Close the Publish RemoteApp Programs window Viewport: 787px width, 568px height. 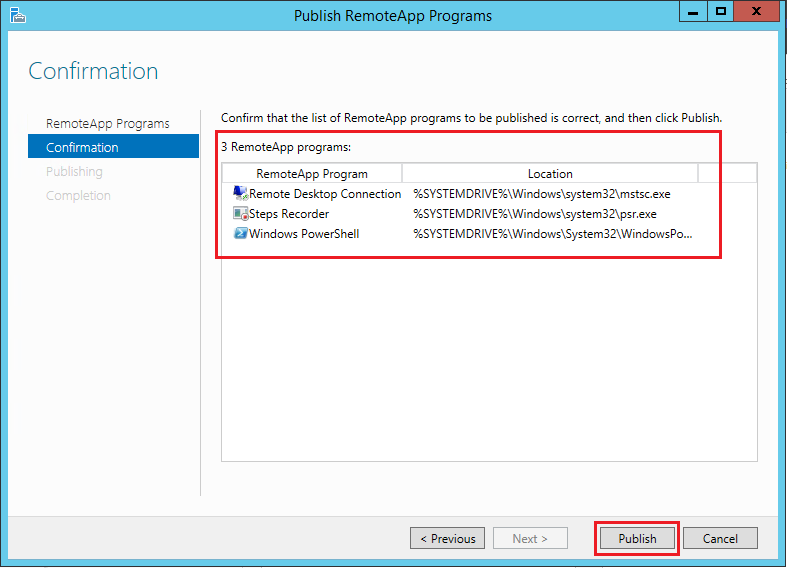click(x=756, y=11)
